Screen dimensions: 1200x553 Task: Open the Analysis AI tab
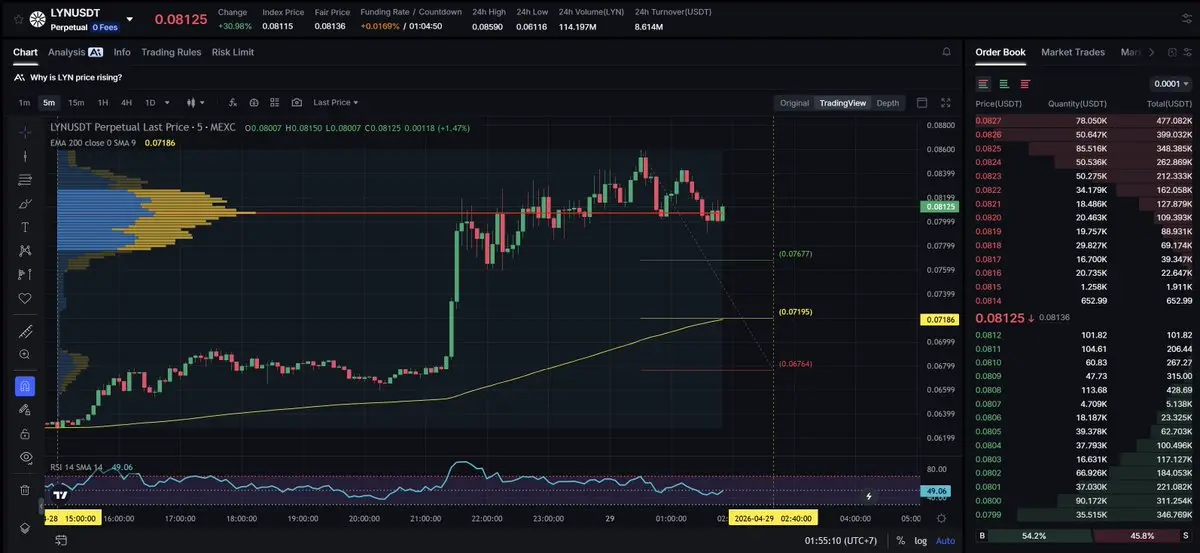coord(75,52)
